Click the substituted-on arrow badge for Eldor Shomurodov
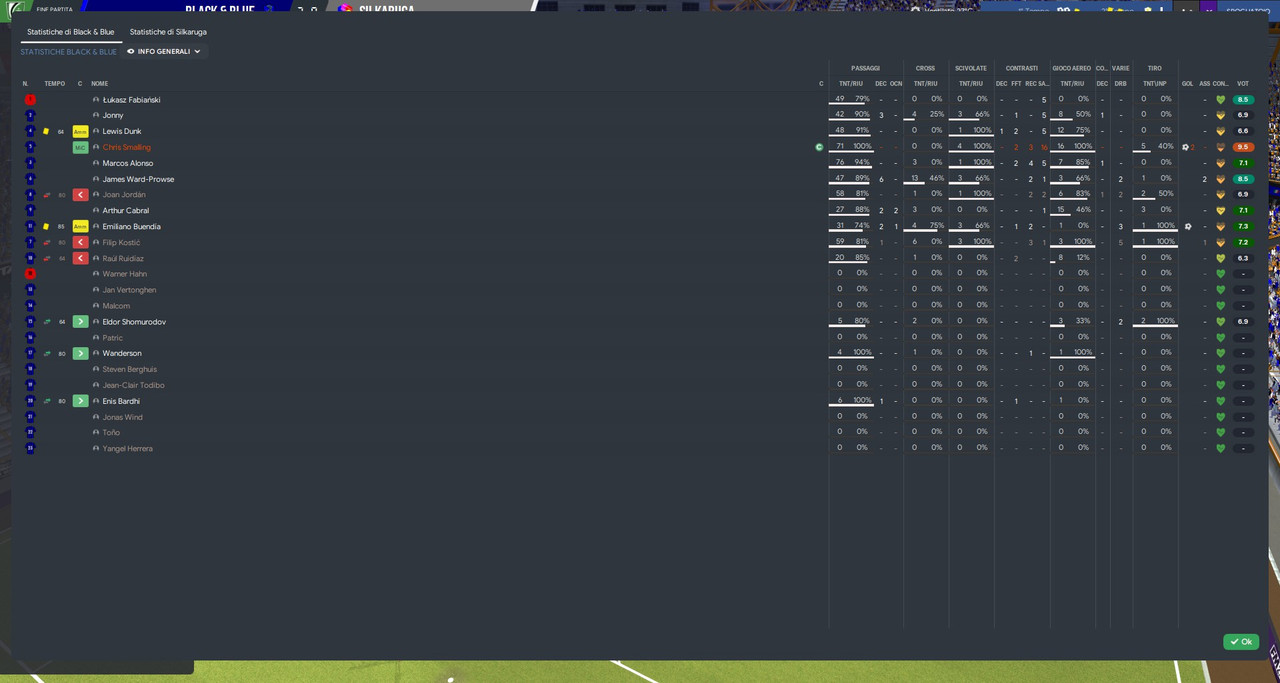The height and width of the screenshot is (683, 1280). (x=80, y=322)
